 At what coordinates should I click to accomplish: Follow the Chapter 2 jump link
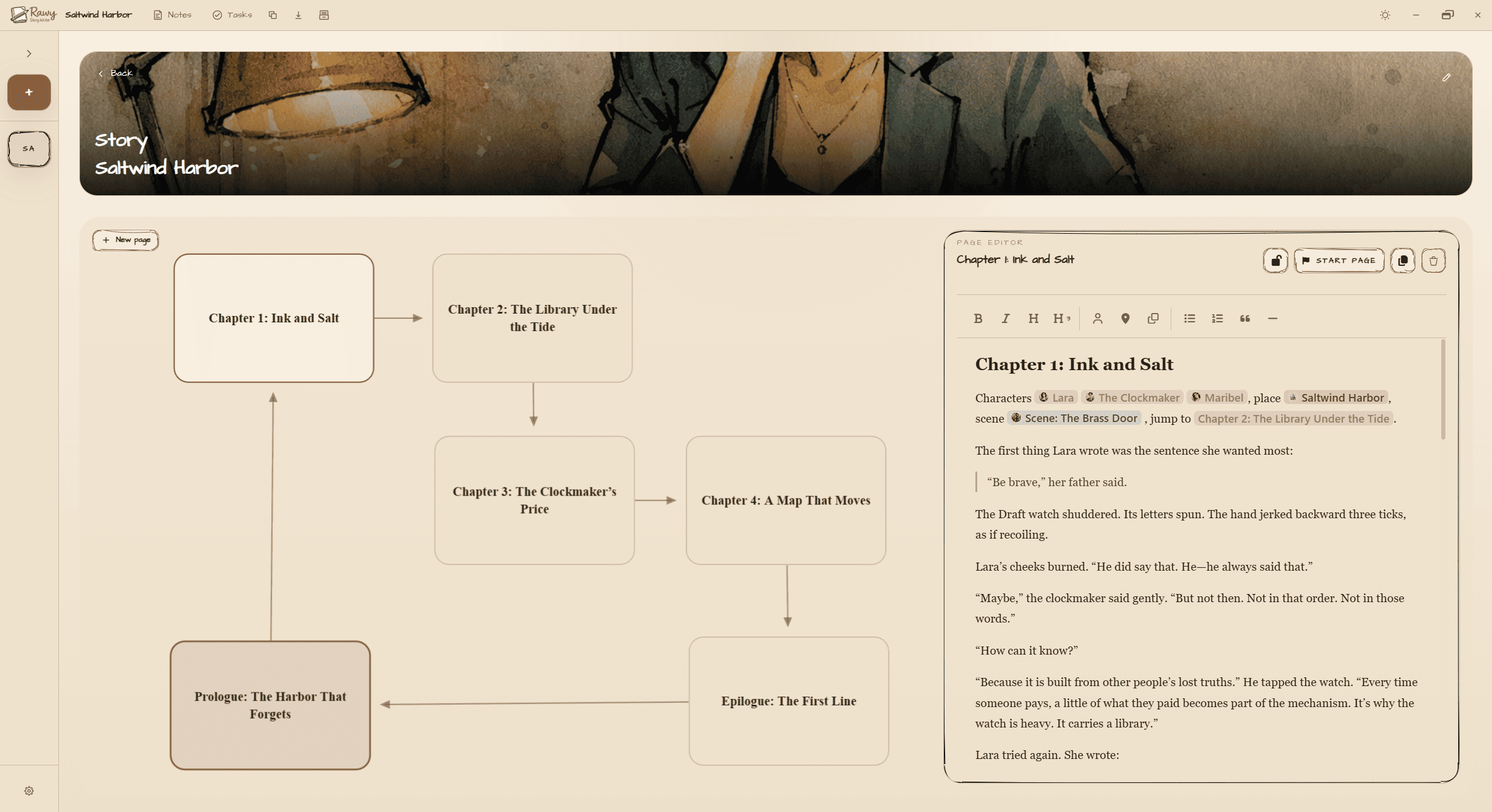[x=1293, y=419]
